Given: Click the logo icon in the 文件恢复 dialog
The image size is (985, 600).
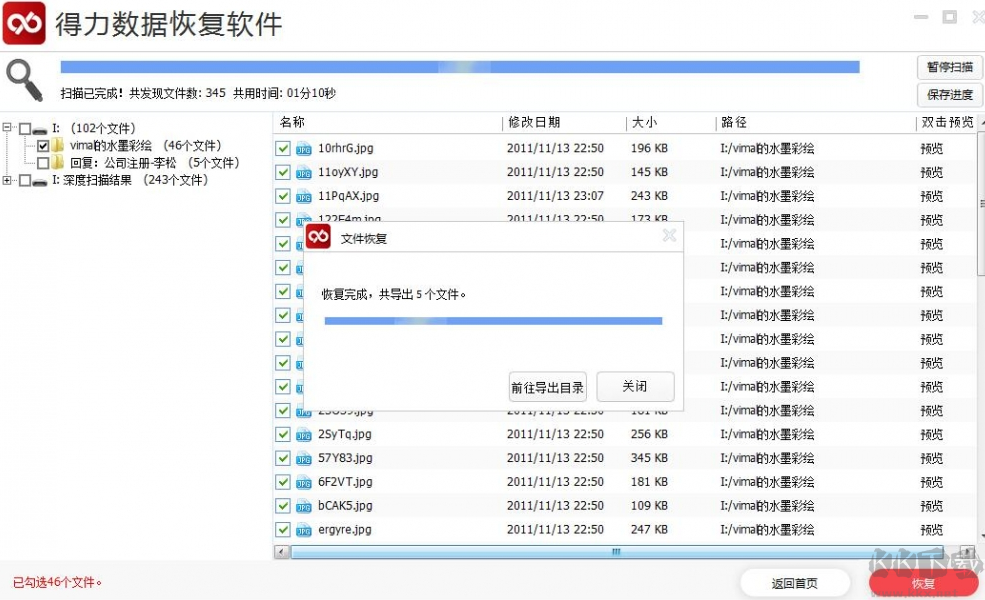Looking at the screenshot, I should click(318, 236).
